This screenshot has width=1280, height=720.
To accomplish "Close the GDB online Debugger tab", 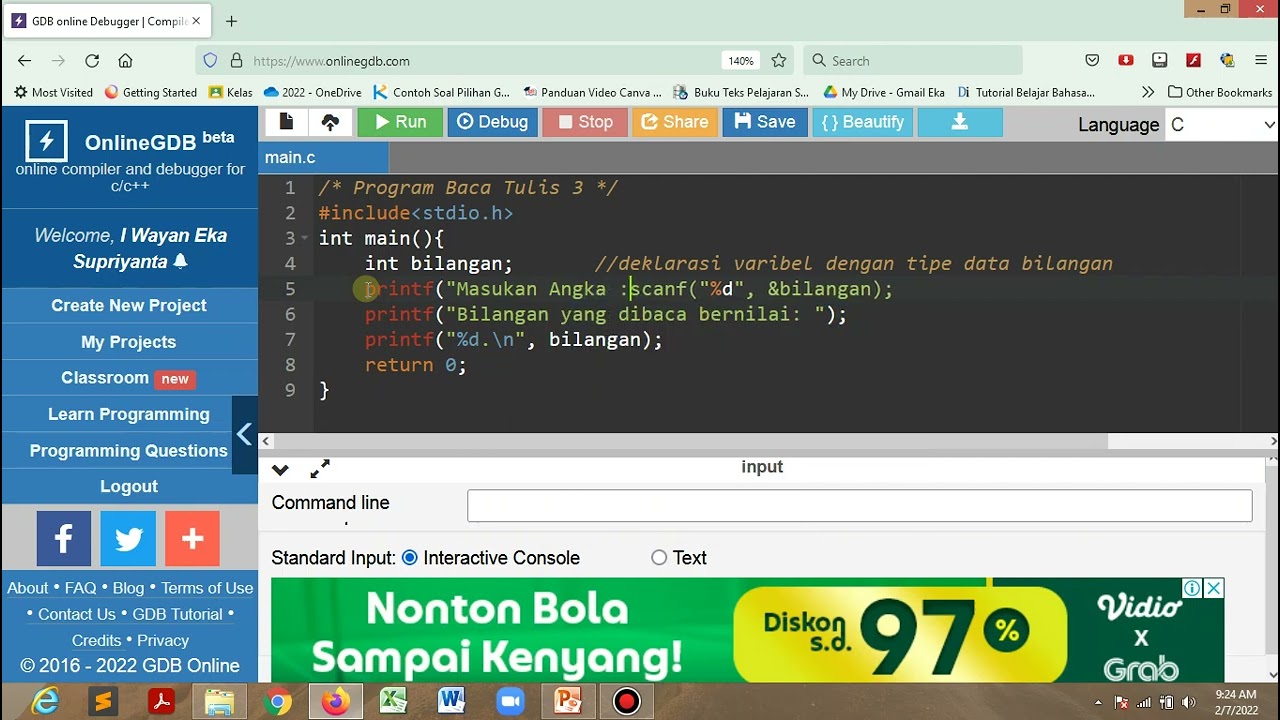I will [196, 21].
